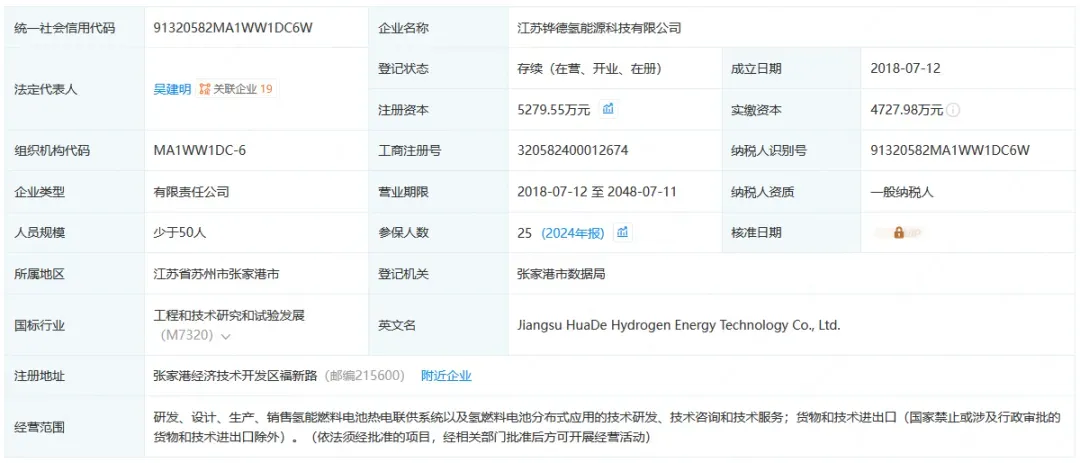1080x463 pixels.
Task: Open legal representative 吴建明 link
Action: (x=172, y=89)
